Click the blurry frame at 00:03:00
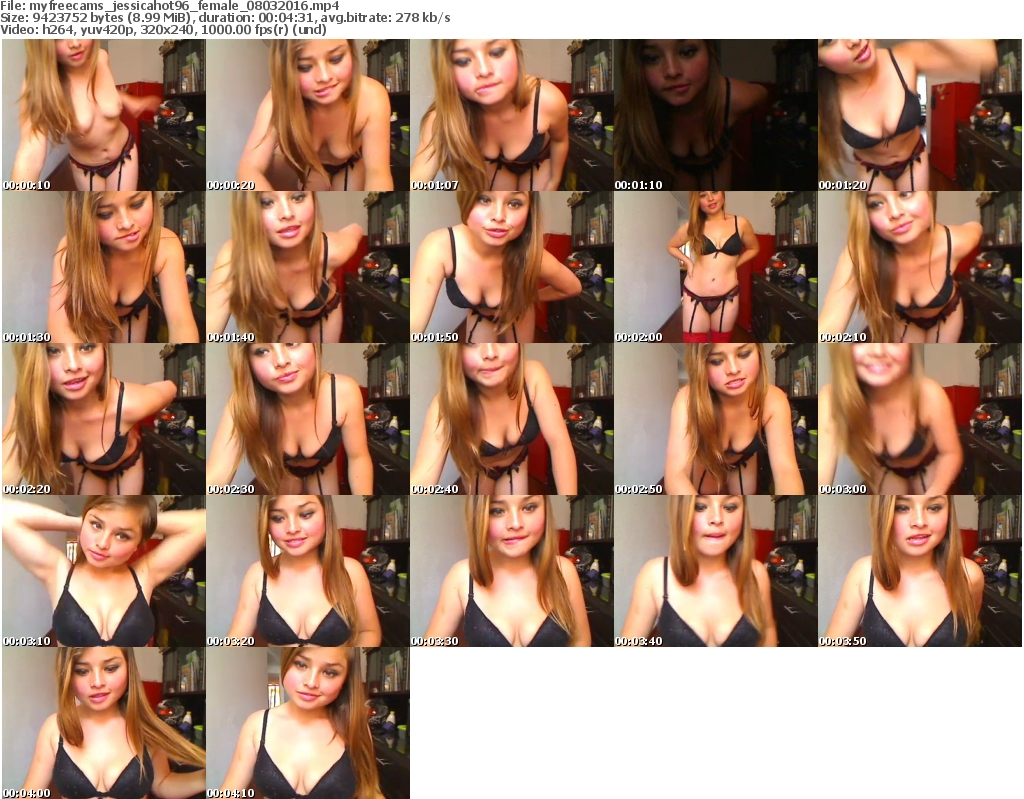 (919, 419)
